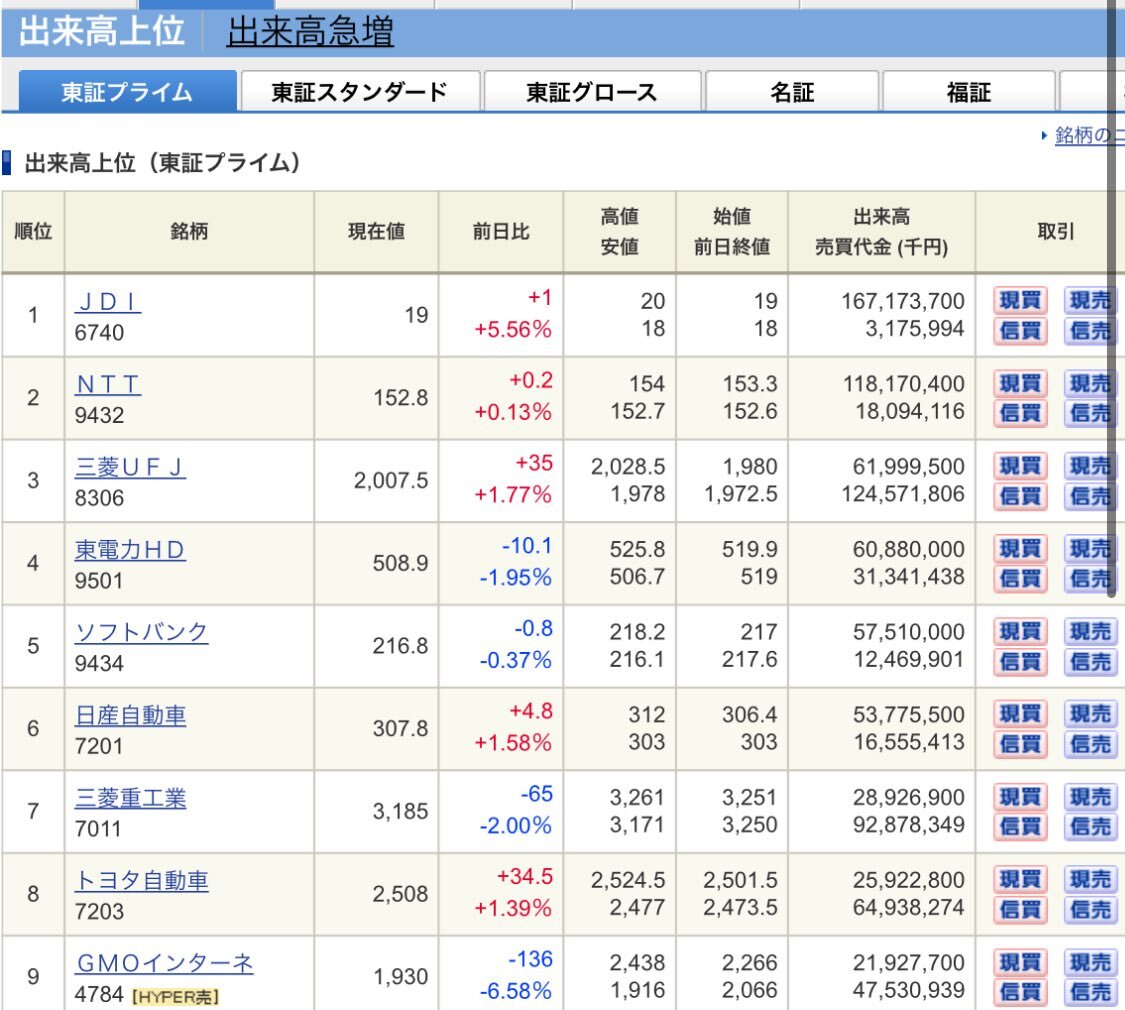
Task: Open the ＧＭＯインターネ stock link
Action: [x=164, y=963]
